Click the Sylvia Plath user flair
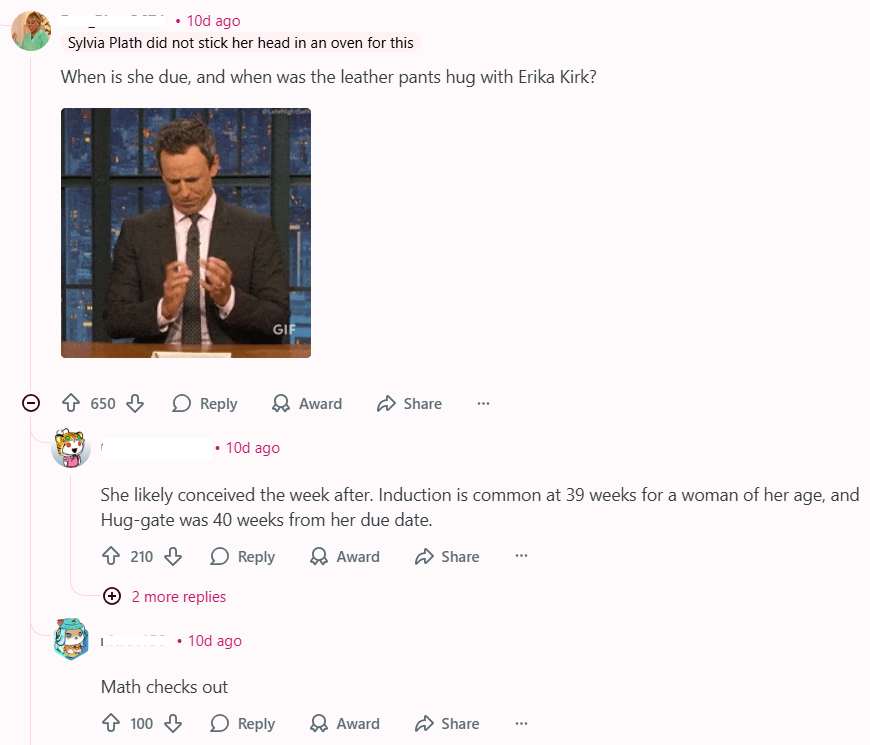This screenshot has height=745, width=870. (240, 42)
